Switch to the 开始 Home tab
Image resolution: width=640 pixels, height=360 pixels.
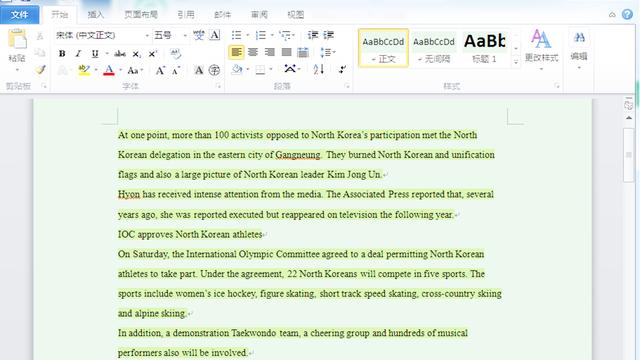(60, 15)
